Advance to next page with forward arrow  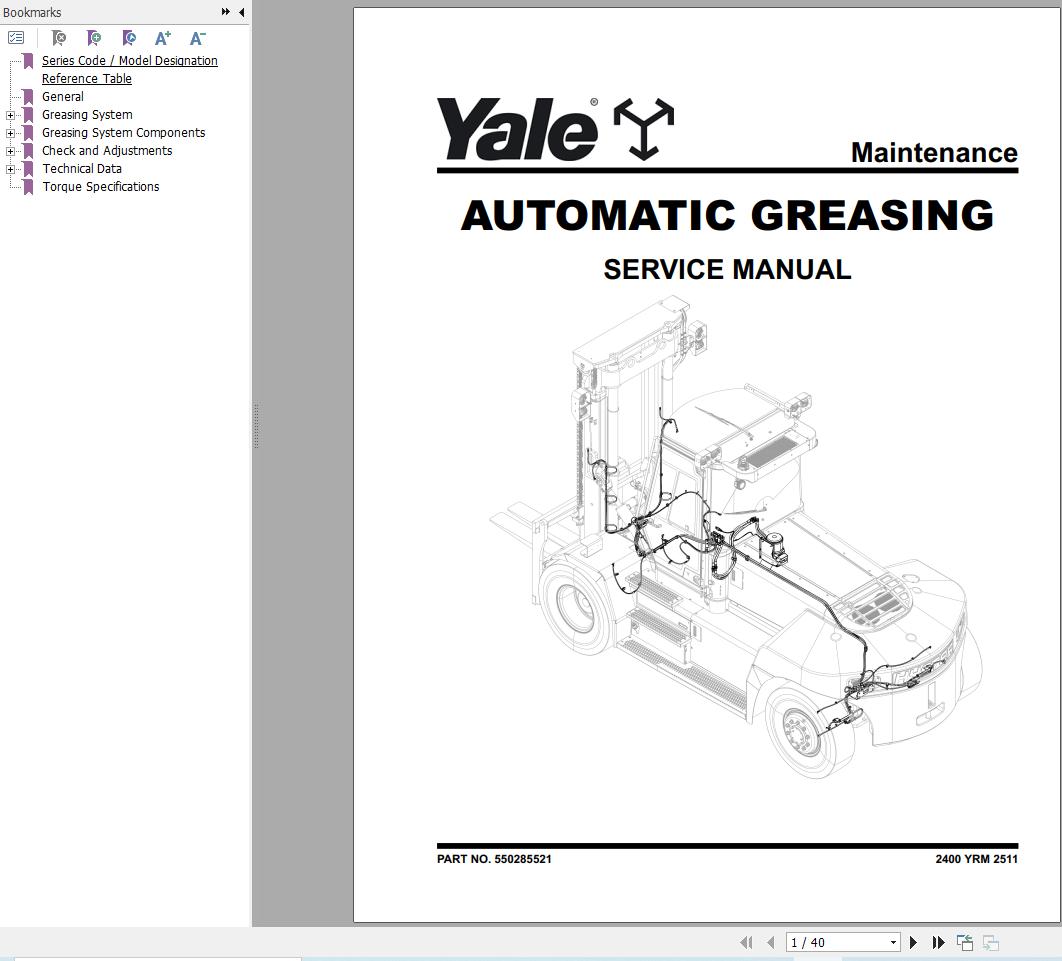913,941
